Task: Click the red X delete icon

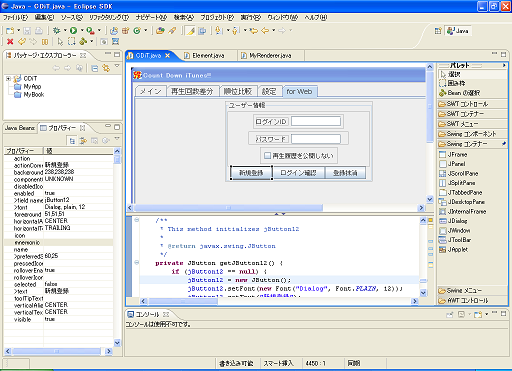Action: pyautogui.click(x=10, y=42)
